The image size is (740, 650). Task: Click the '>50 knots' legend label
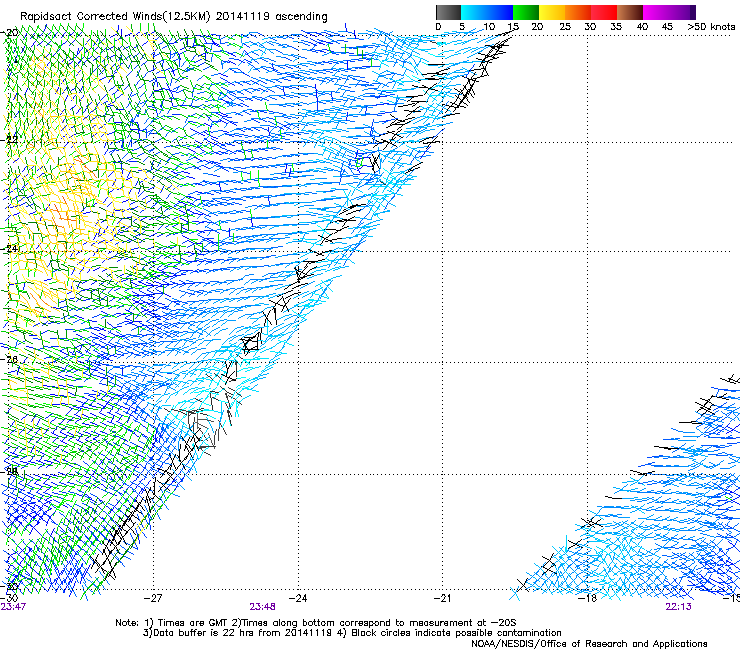point(711,27)
